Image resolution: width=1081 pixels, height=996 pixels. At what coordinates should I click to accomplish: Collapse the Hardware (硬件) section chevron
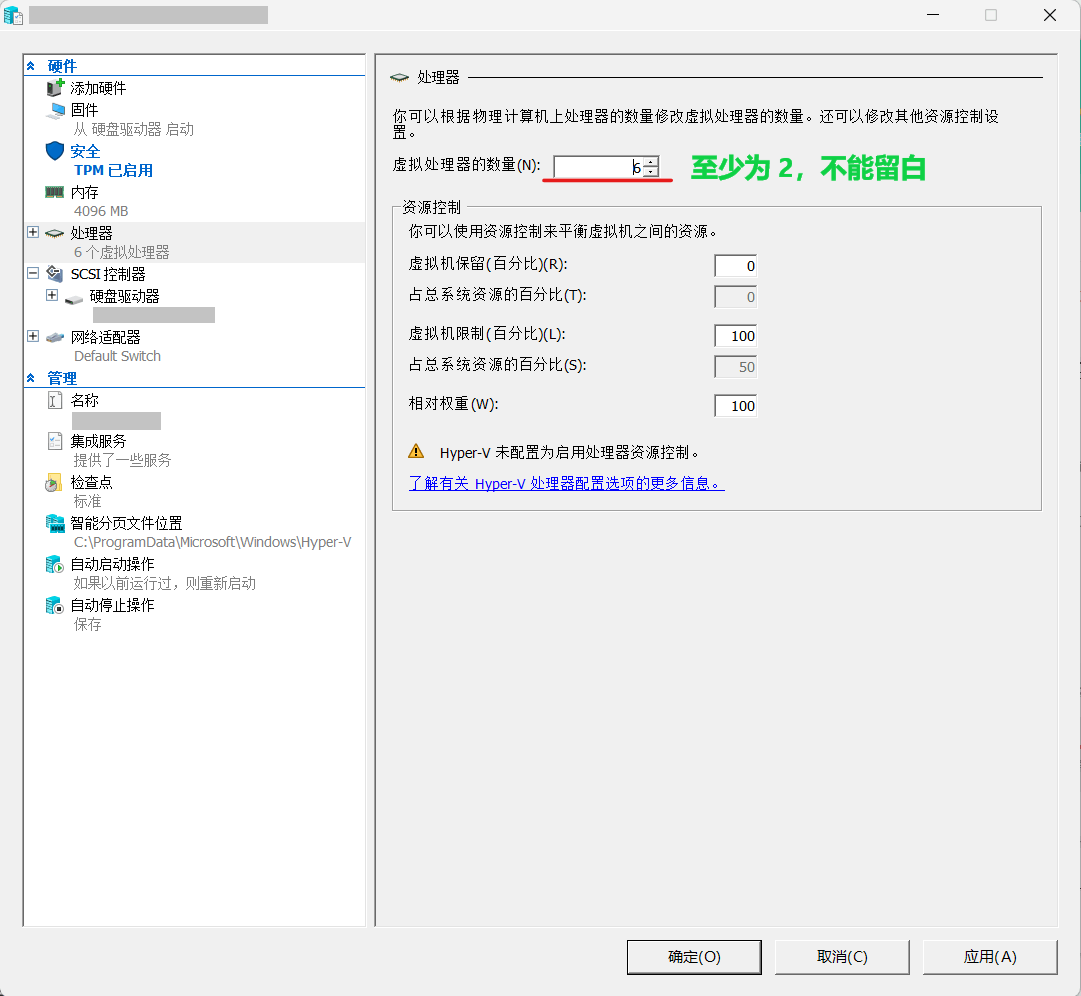click(x=31, y=66)
